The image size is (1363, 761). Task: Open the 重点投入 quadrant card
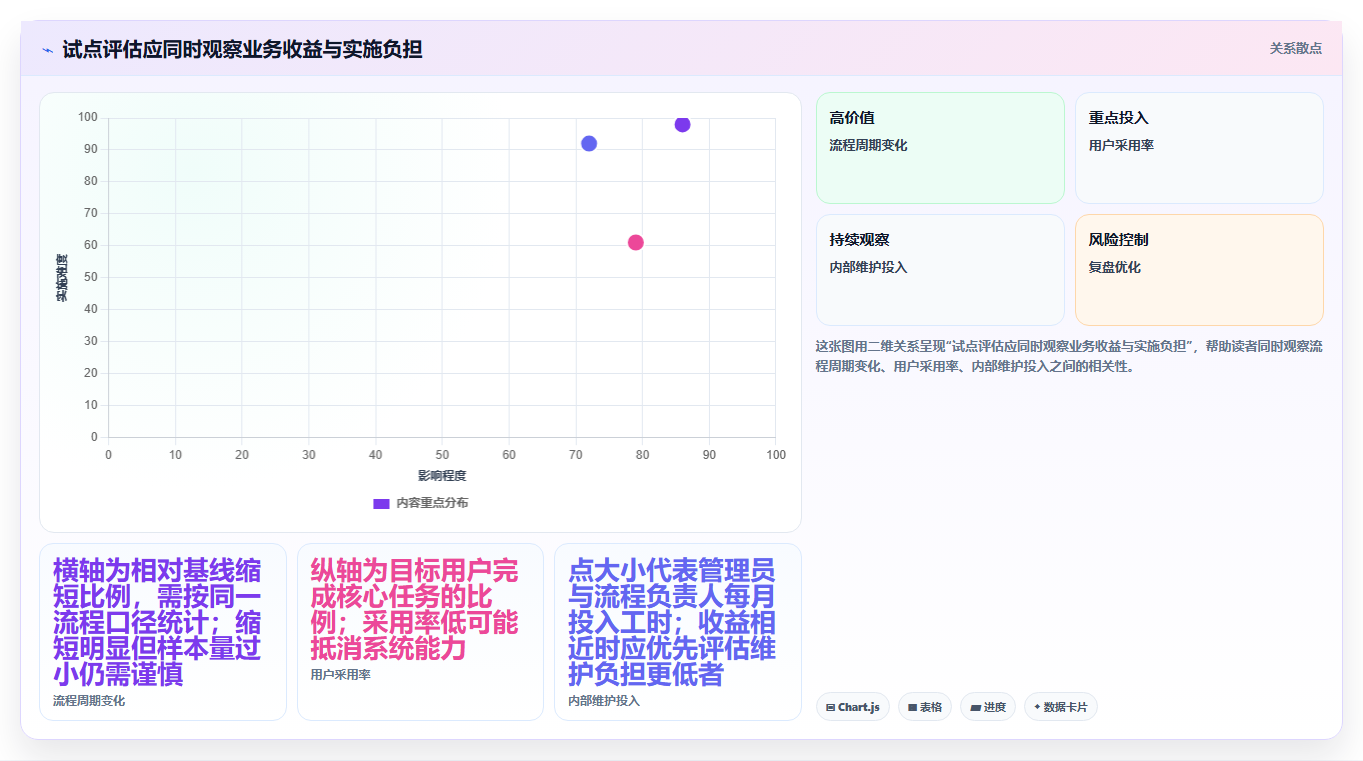tap(1199, 148)
